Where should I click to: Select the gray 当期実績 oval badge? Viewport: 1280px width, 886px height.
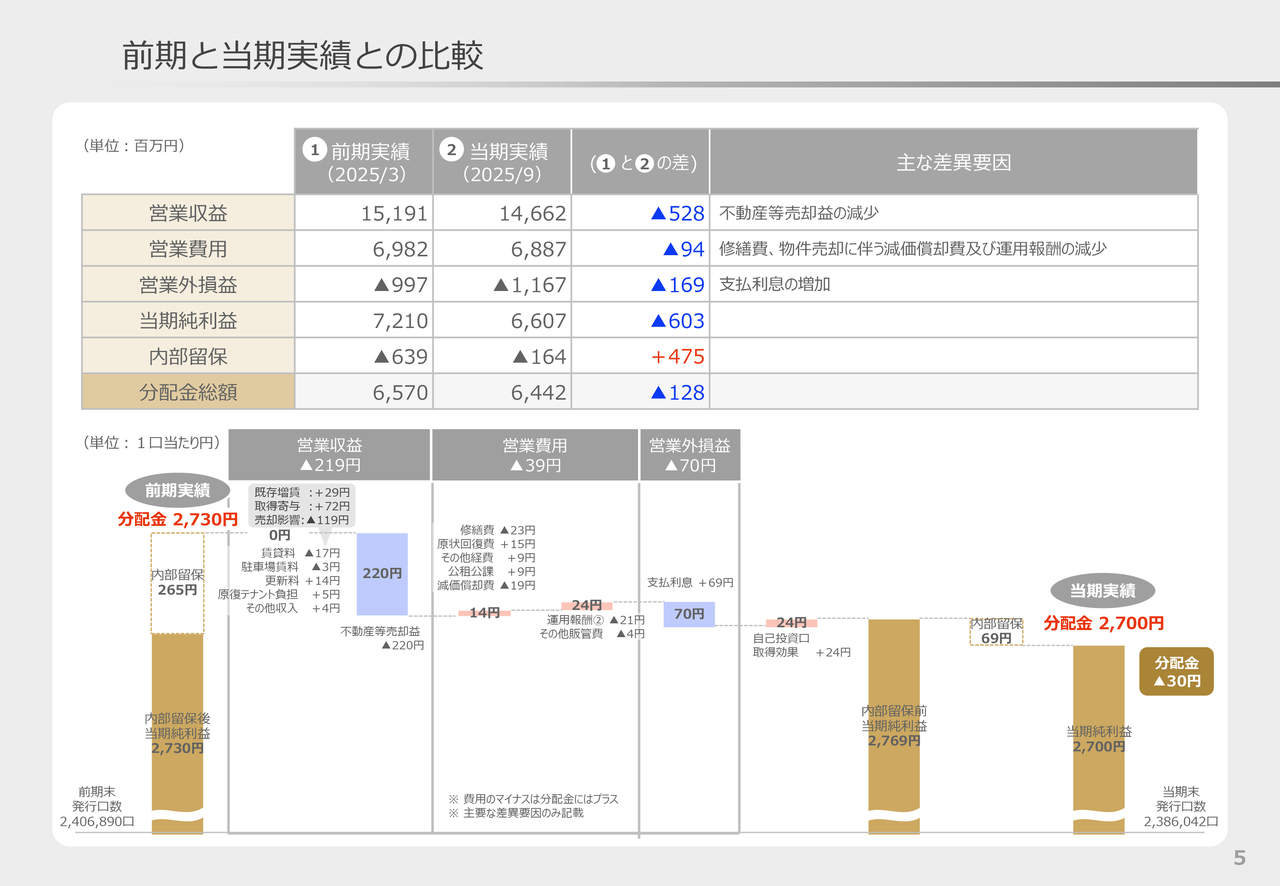pyautogui.click(x=1103, y=590)
